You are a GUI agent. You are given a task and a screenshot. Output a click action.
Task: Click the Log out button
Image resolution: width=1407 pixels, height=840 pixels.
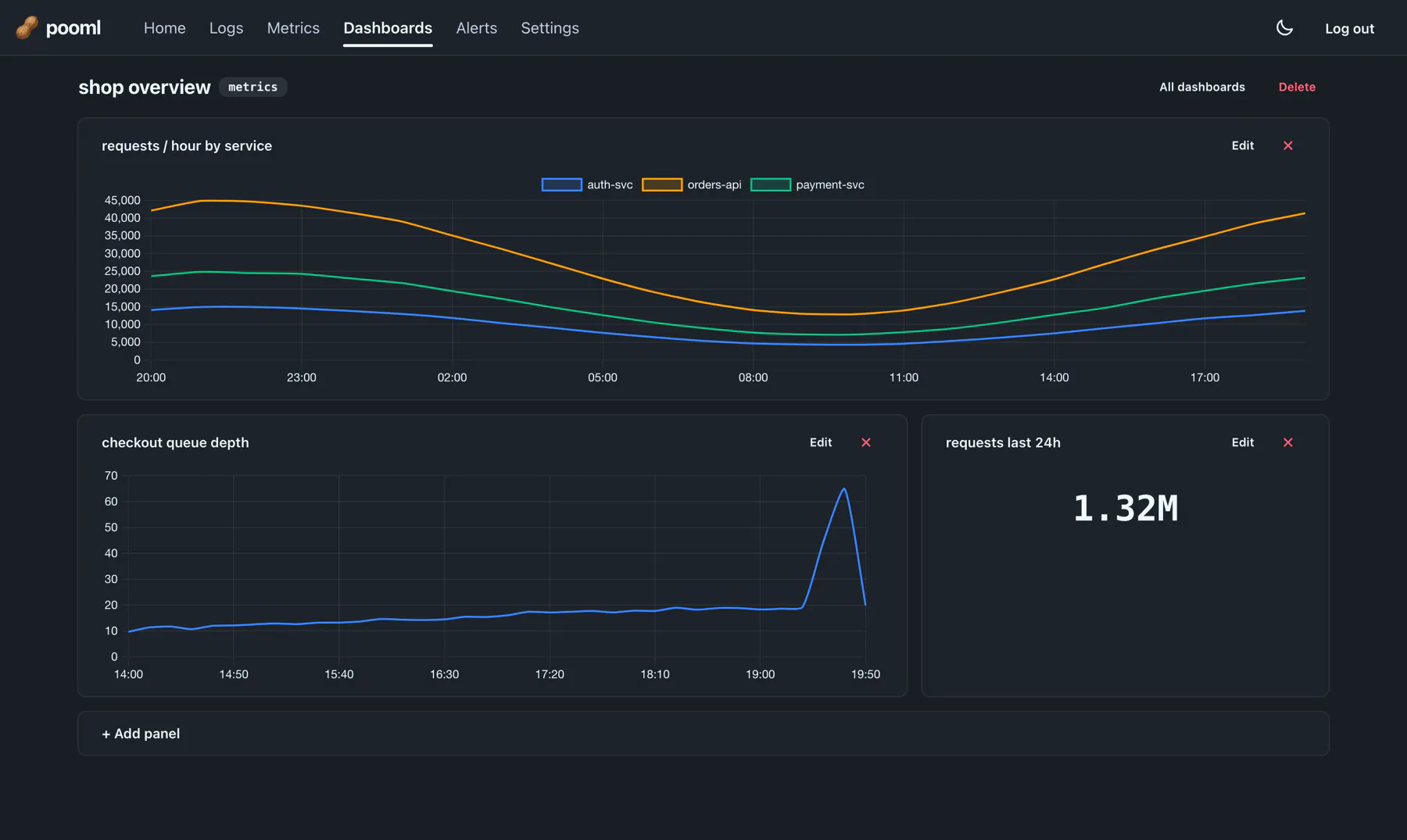(1349, 29)
